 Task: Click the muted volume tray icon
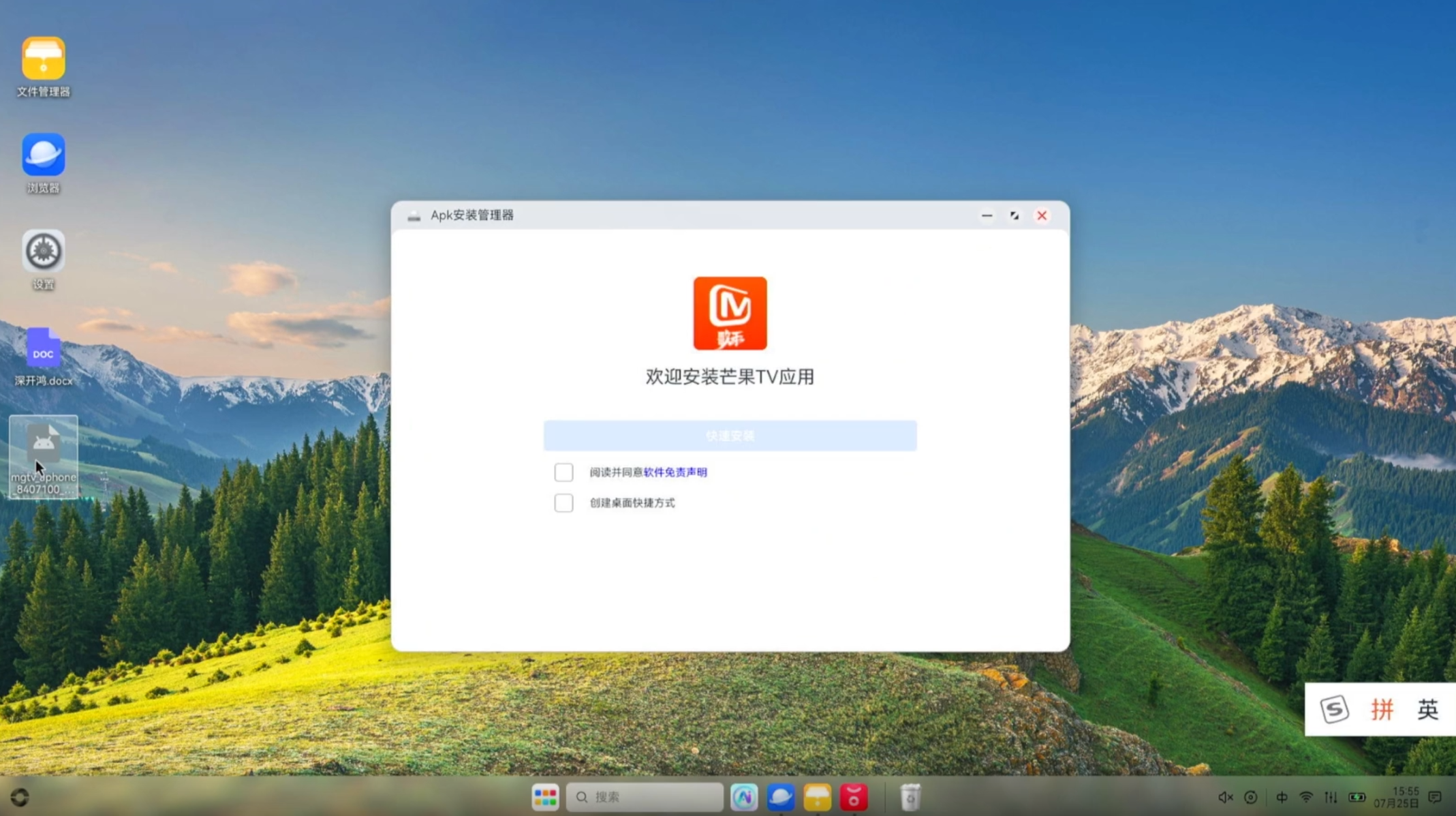1225,797
